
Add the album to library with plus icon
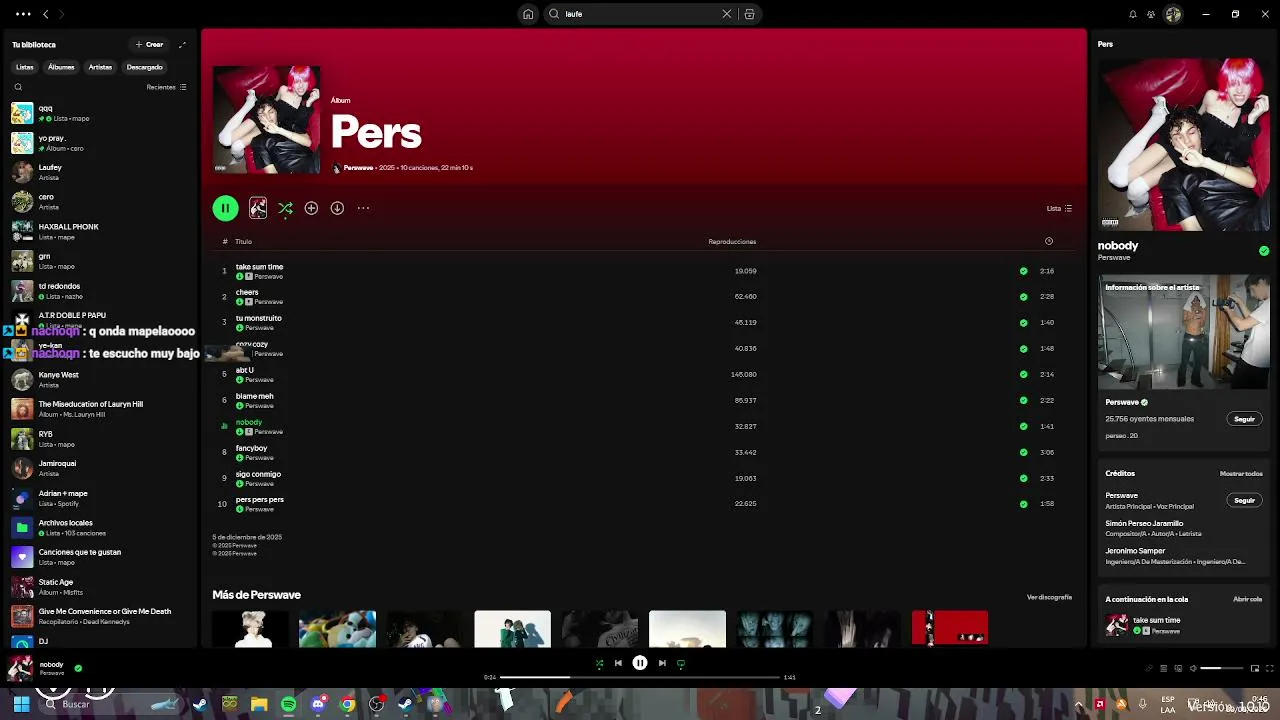(311, 208)
